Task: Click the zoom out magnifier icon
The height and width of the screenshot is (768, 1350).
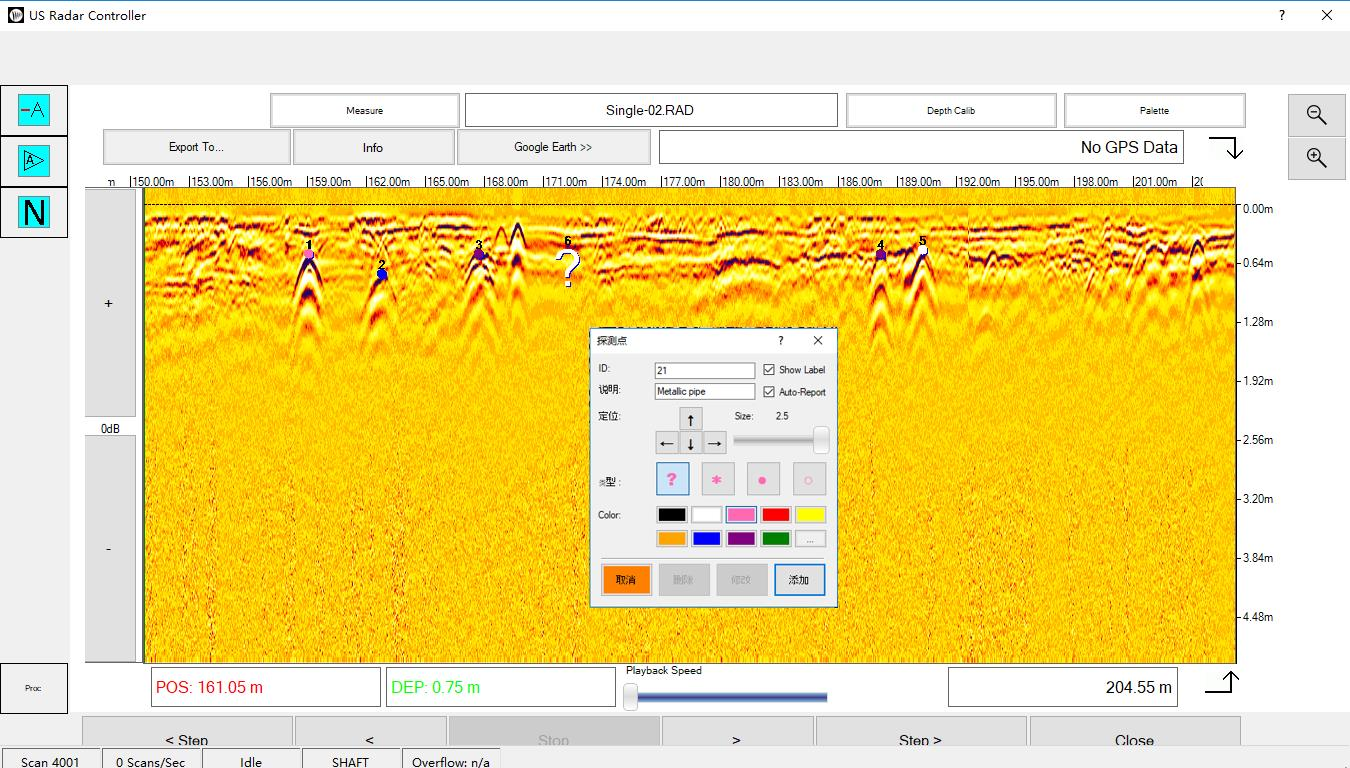Action: tap(1316, 115)
